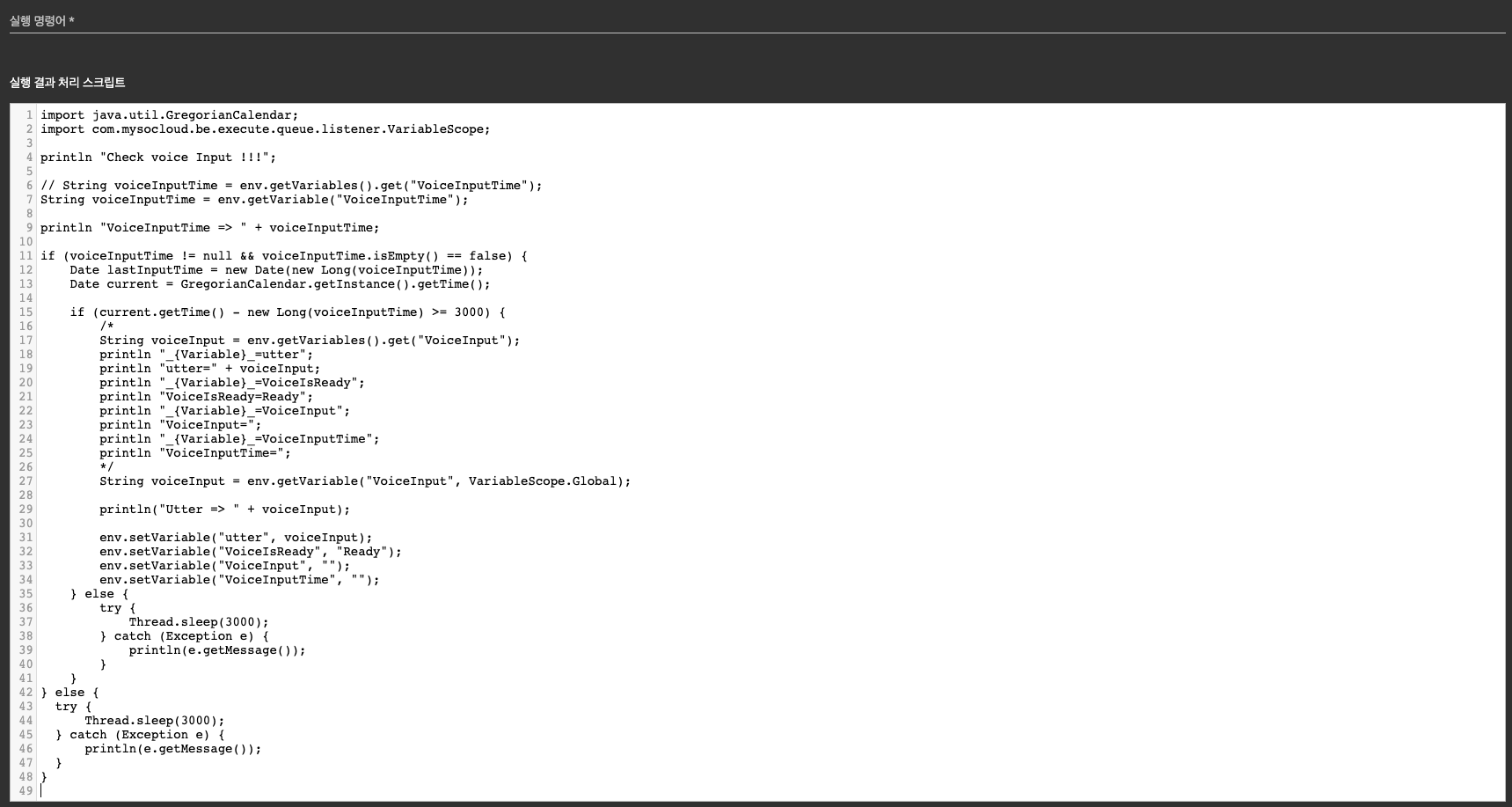Viewport: 1512px width, 807px height.
Task: Click the if voiceInputTime != null line
Action: pyautogui.click(x=284, y=256)
